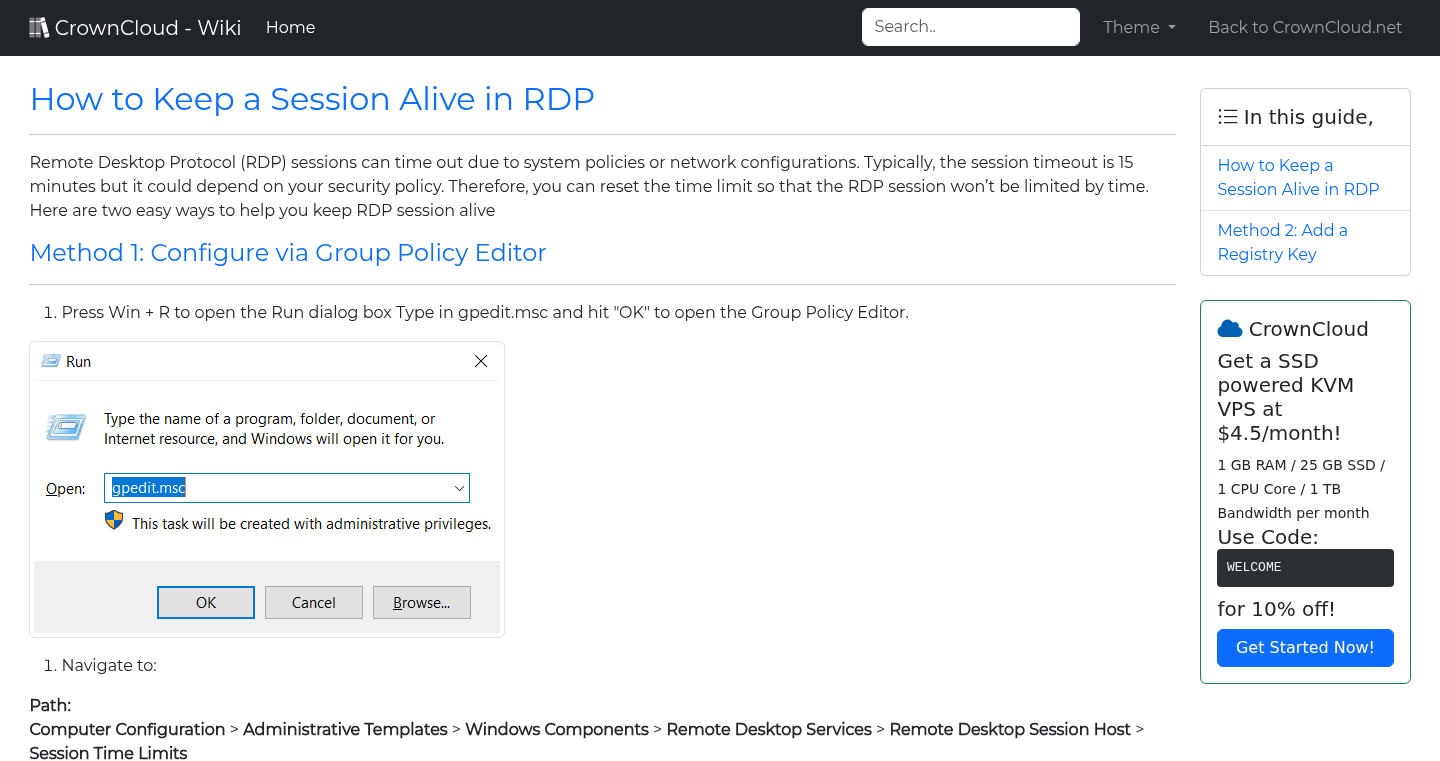Click the list icon beside 'In this guide,'
This screenshot has width=1440, height=761.
[1227, 116]
